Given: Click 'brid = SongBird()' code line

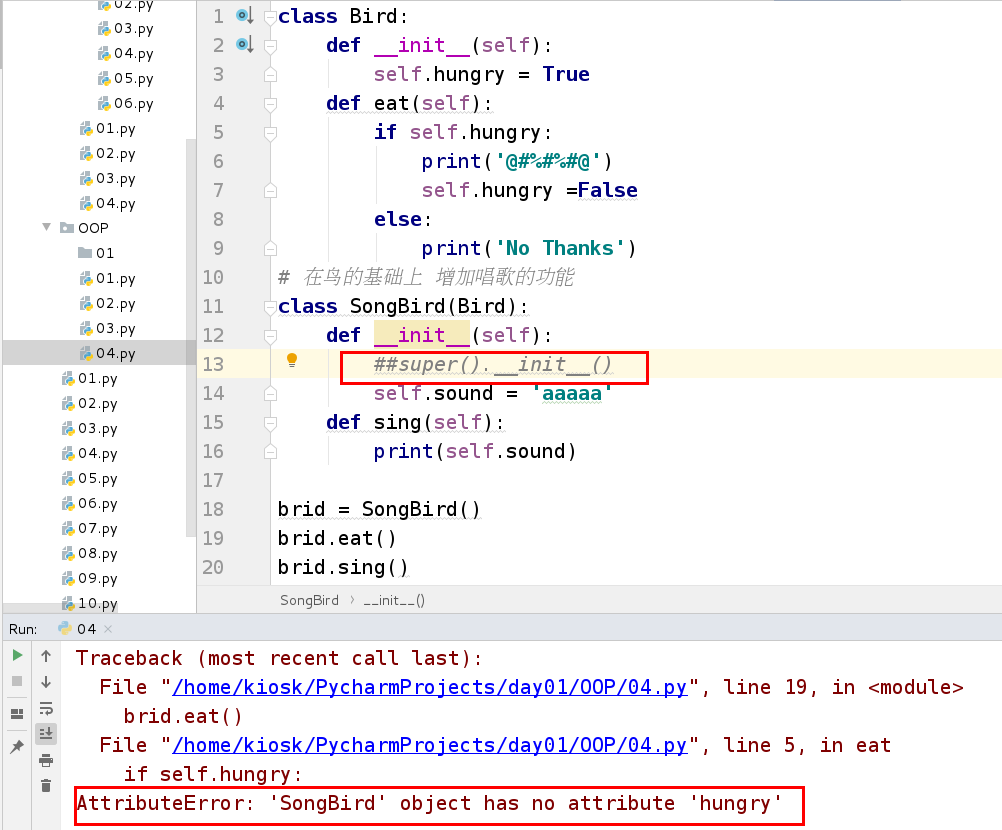Looking at the screenshot, I should tap(379, 509).
